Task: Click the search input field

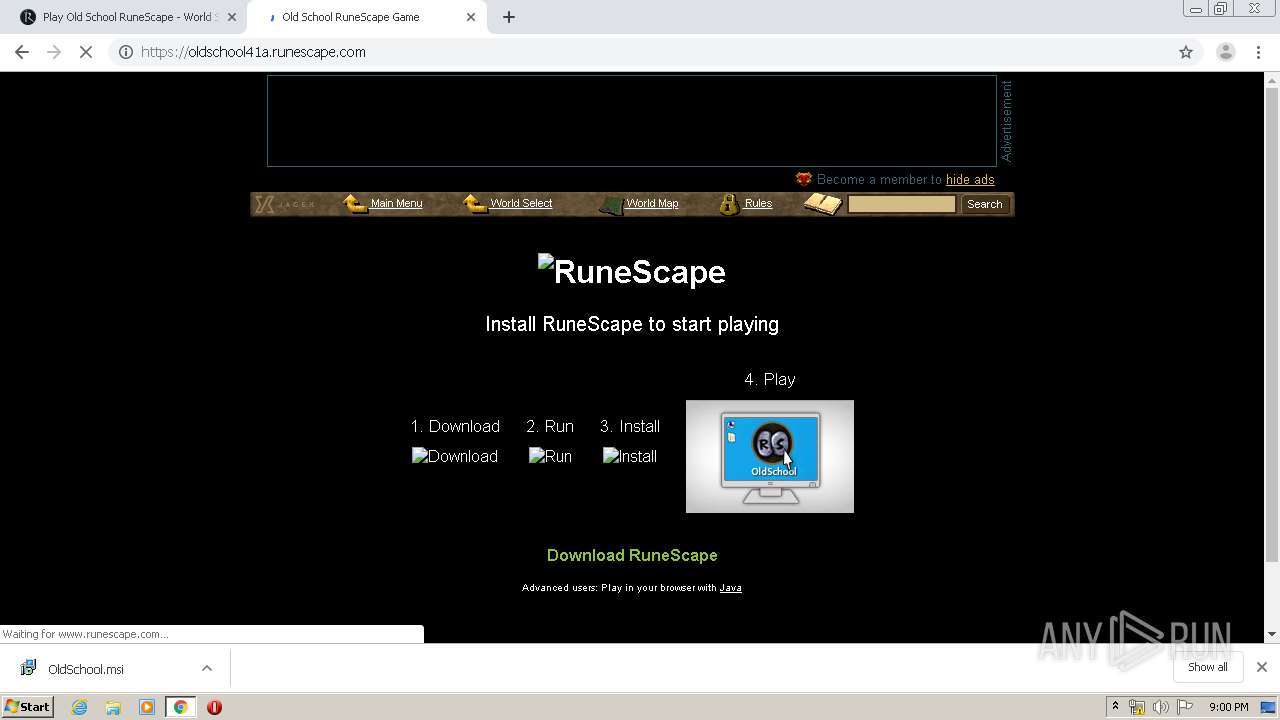Action: pos(902,204)
